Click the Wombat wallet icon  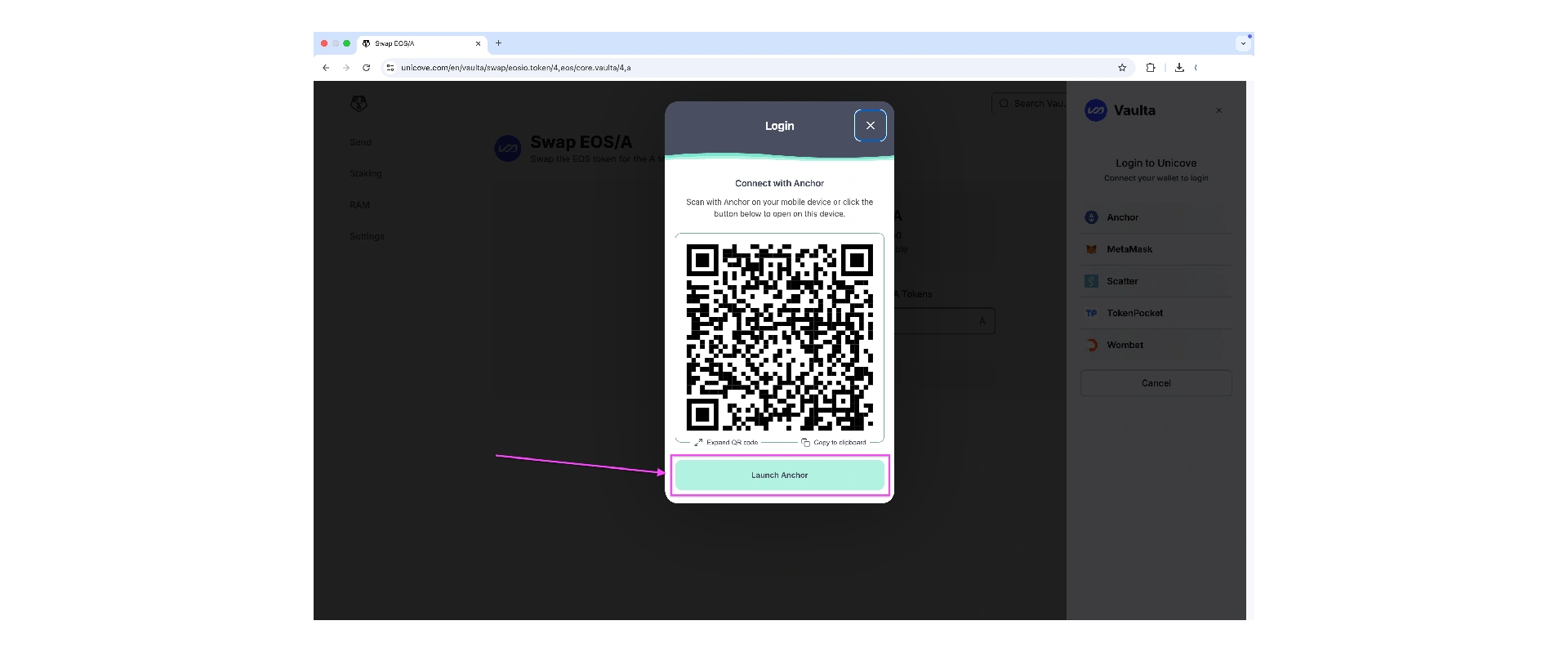[1092, 345]
